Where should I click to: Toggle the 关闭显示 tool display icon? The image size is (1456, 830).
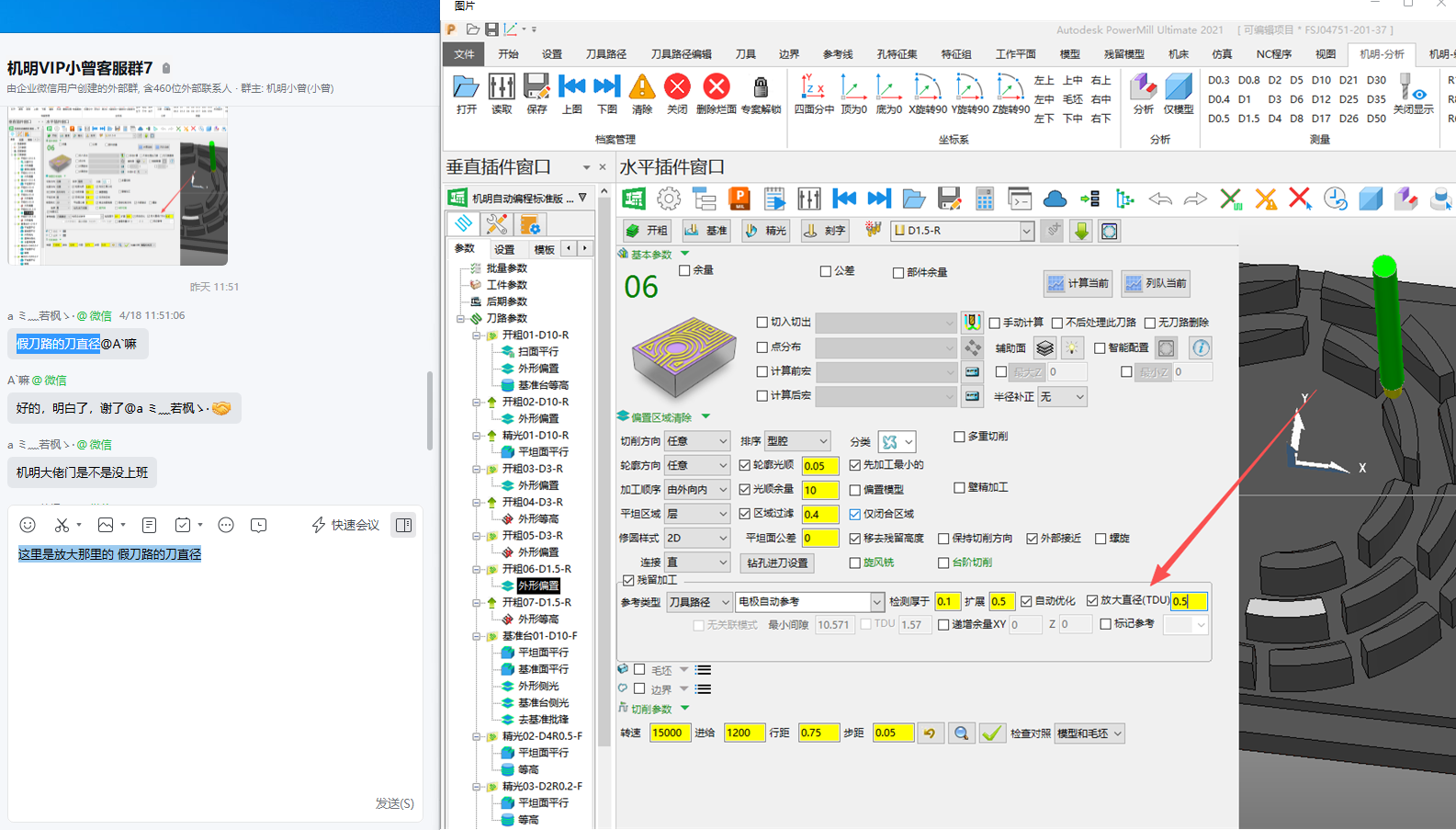tap(1412, 88)
